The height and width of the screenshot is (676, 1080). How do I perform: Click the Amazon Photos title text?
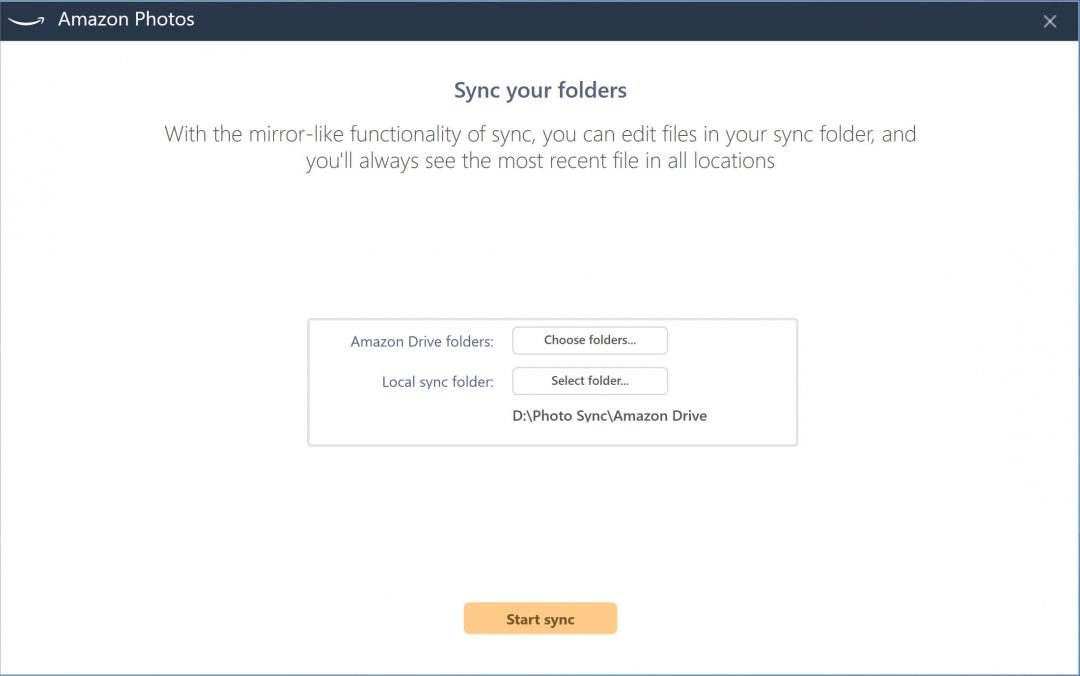[126, 20]
